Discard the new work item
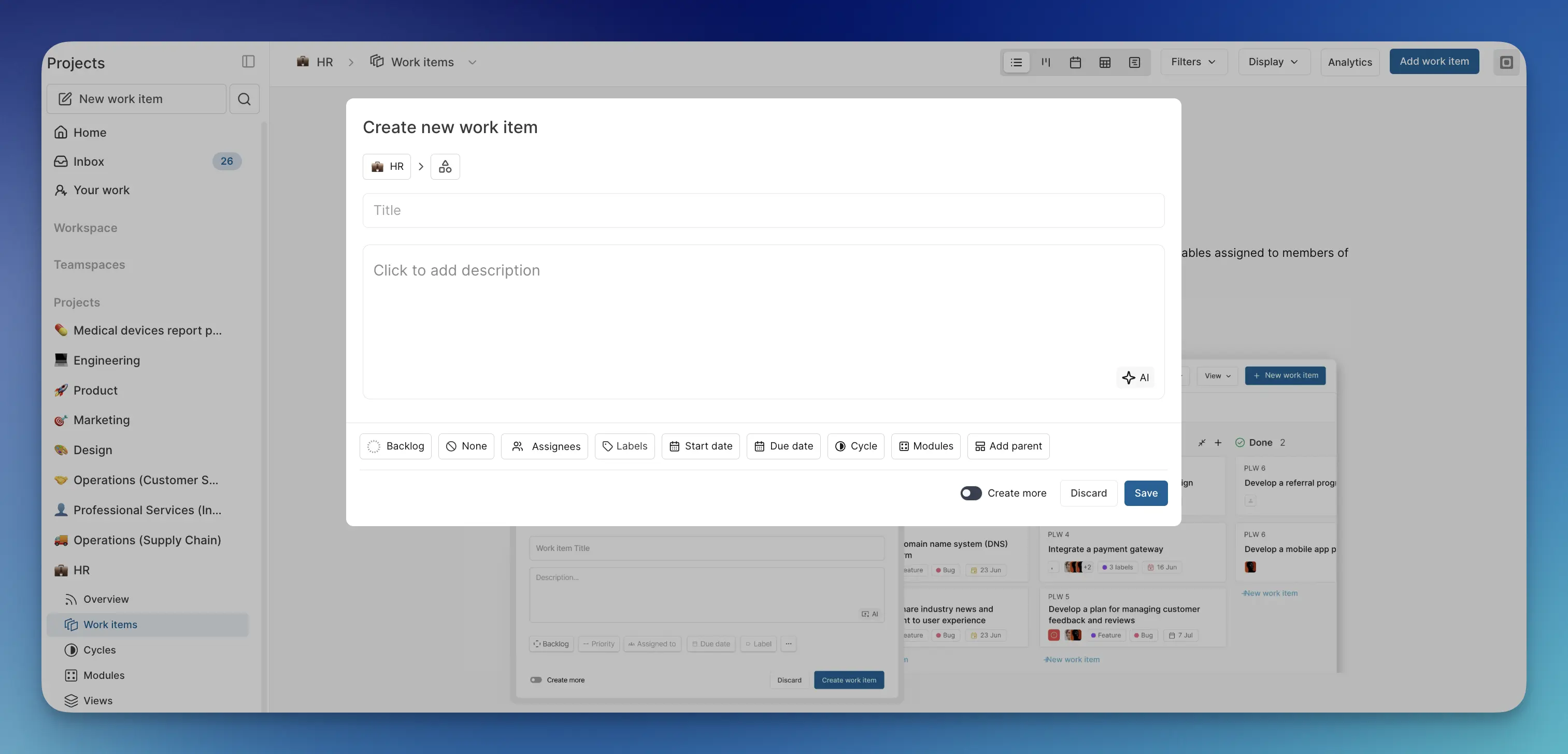 [1088, 493]
